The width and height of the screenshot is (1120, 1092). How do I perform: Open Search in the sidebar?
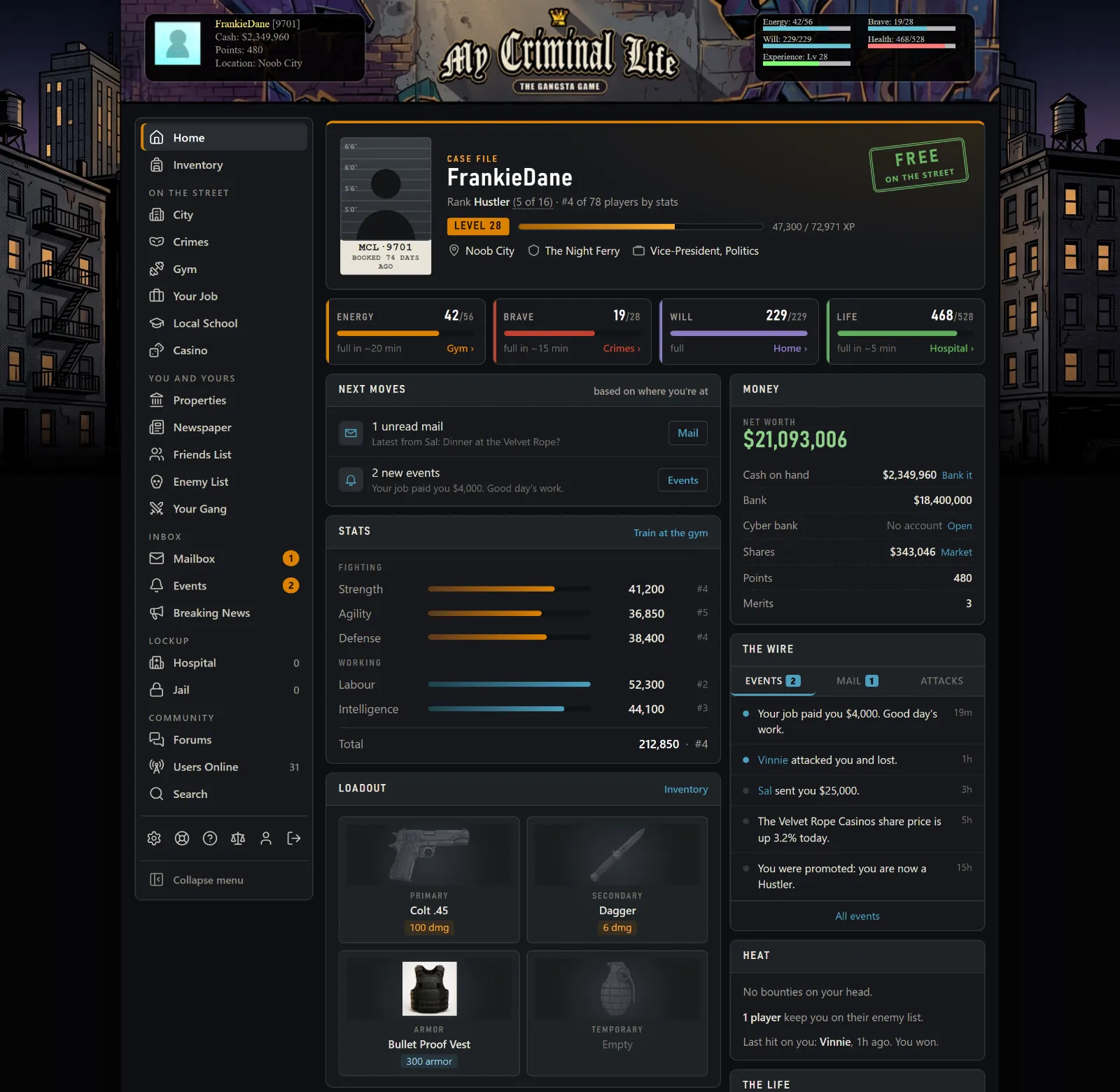tap(224, 794)
